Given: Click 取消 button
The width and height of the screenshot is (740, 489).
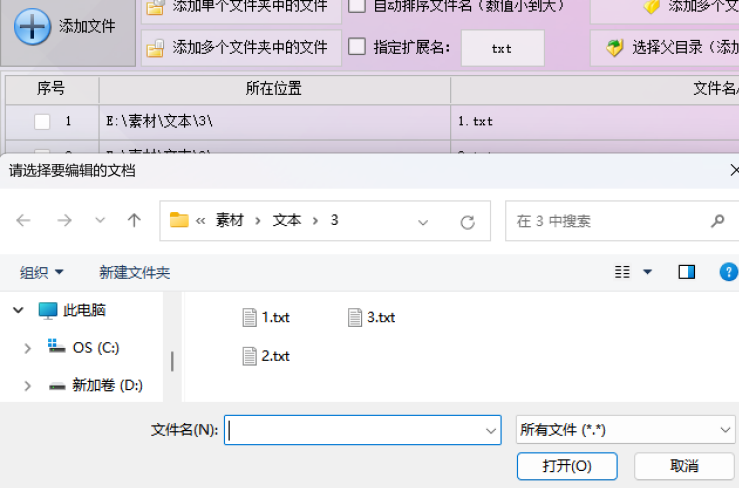Looking at the screenshot, I should 684,466.
